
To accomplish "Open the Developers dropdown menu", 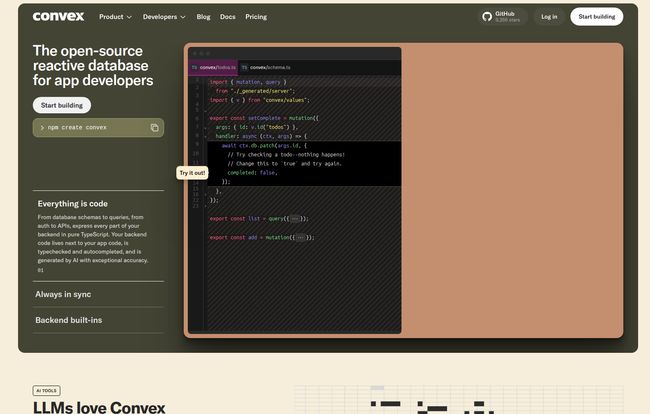I will click(163, 17).
